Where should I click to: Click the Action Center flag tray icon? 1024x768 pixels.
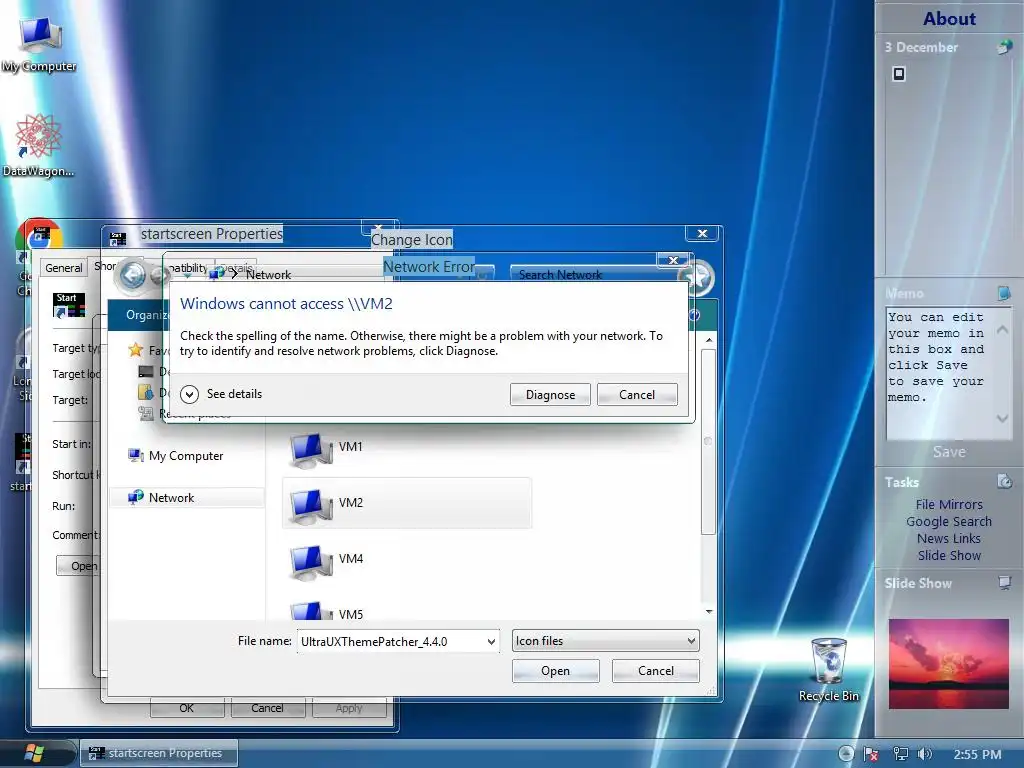coord(871,754)
